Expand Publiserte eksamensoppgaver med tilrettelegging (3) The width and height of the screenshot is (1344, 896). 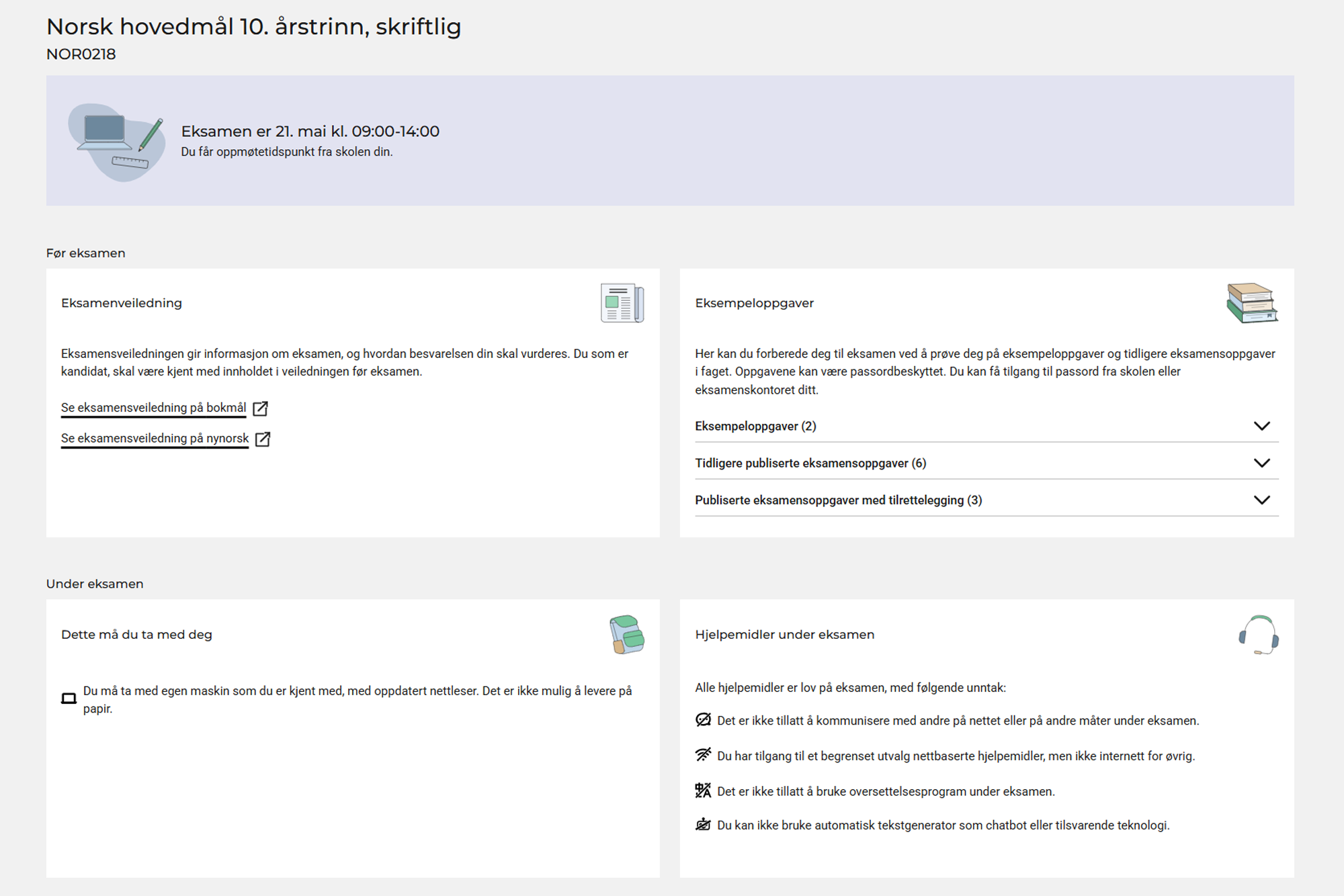pos(986,500)
